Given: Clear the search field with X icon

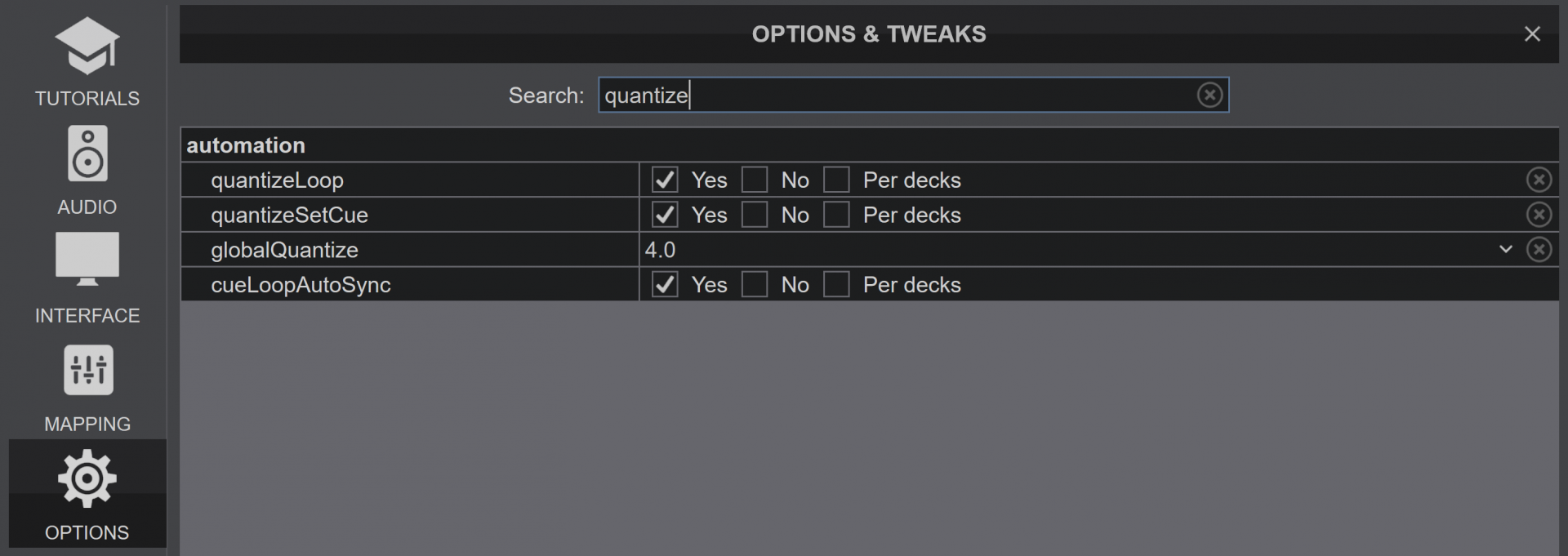Looking at the screenshot, I should [x=1209, y=95].
